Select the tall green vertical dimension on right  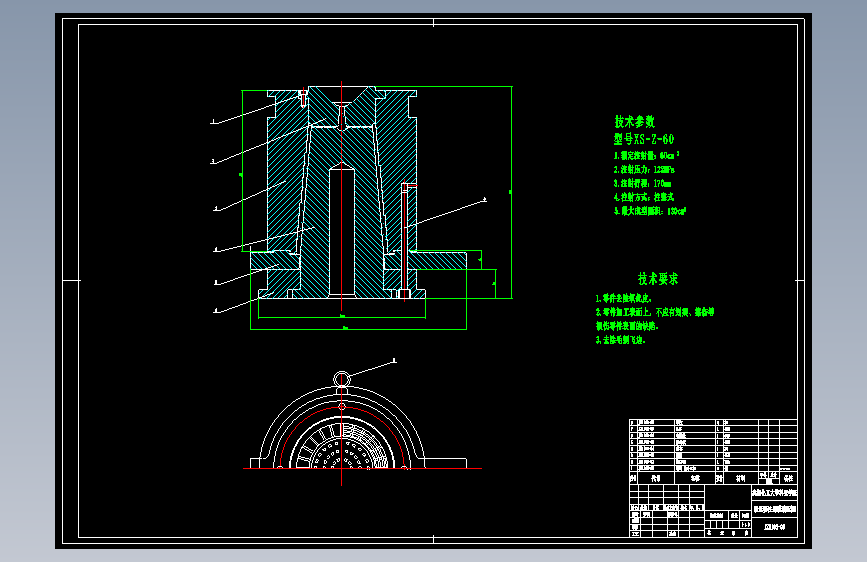click(x=511, y=192)
